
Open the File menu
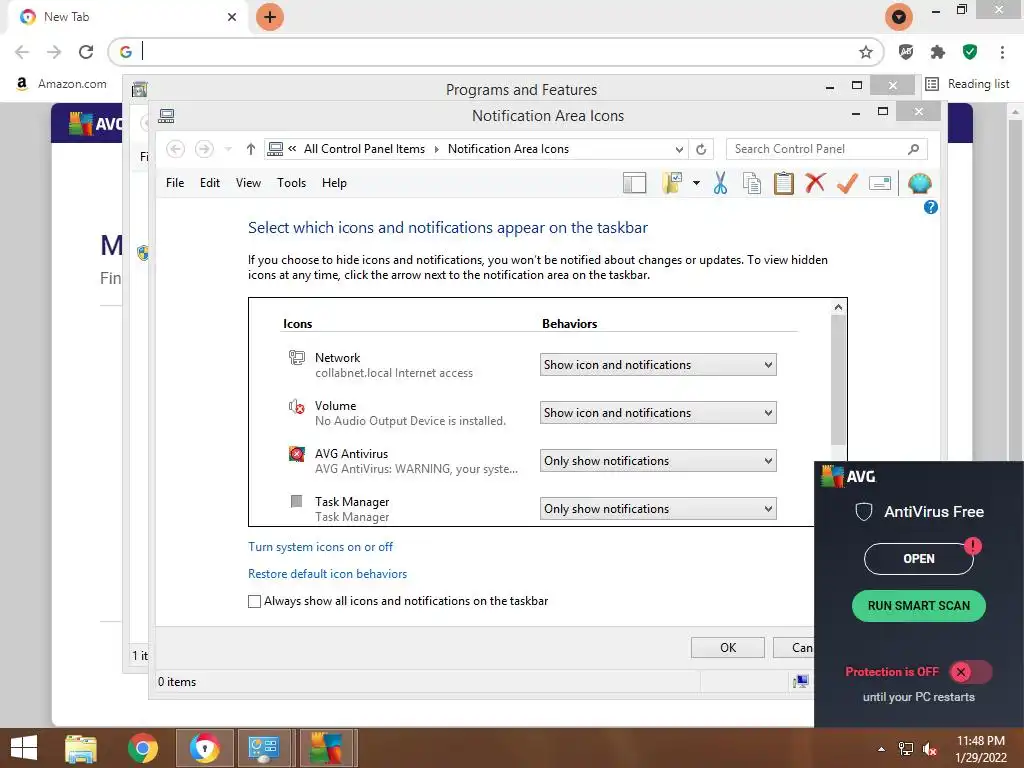pos(175,184)
